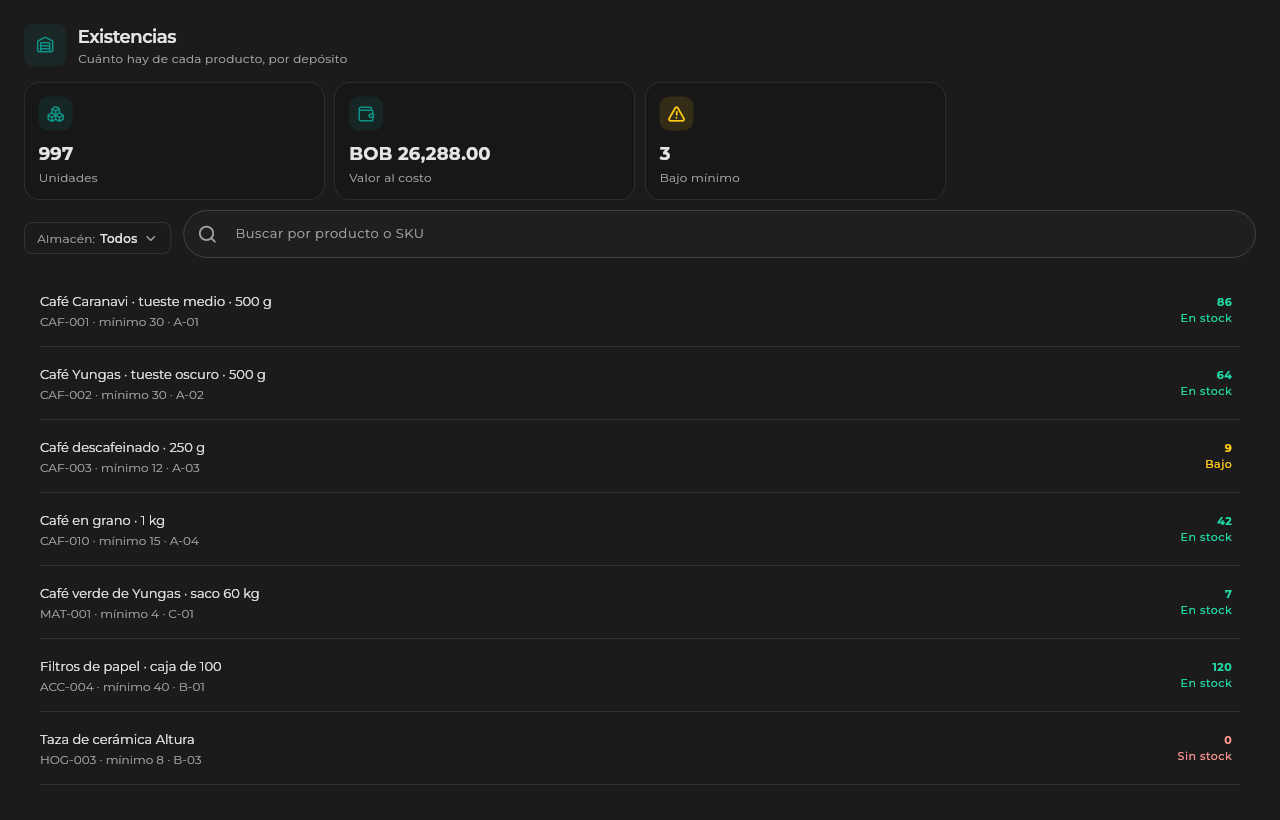
Task: Expand the chevron next to Todos
Action: [151, 238]
